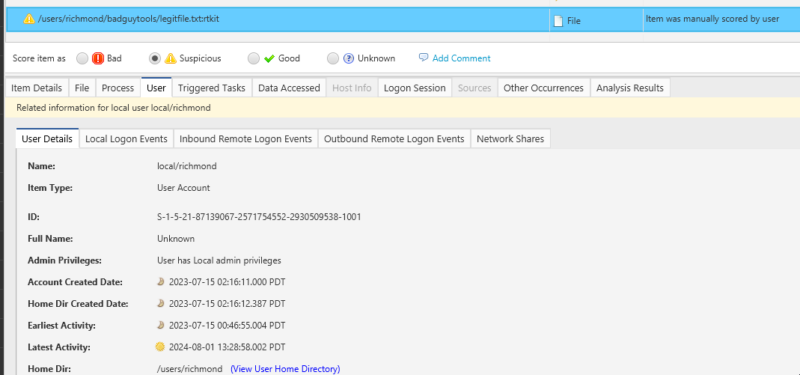Screen dimensions: 800x375
Task: Click moon icon beside Account Created Date
Action: tap(161, 282)
